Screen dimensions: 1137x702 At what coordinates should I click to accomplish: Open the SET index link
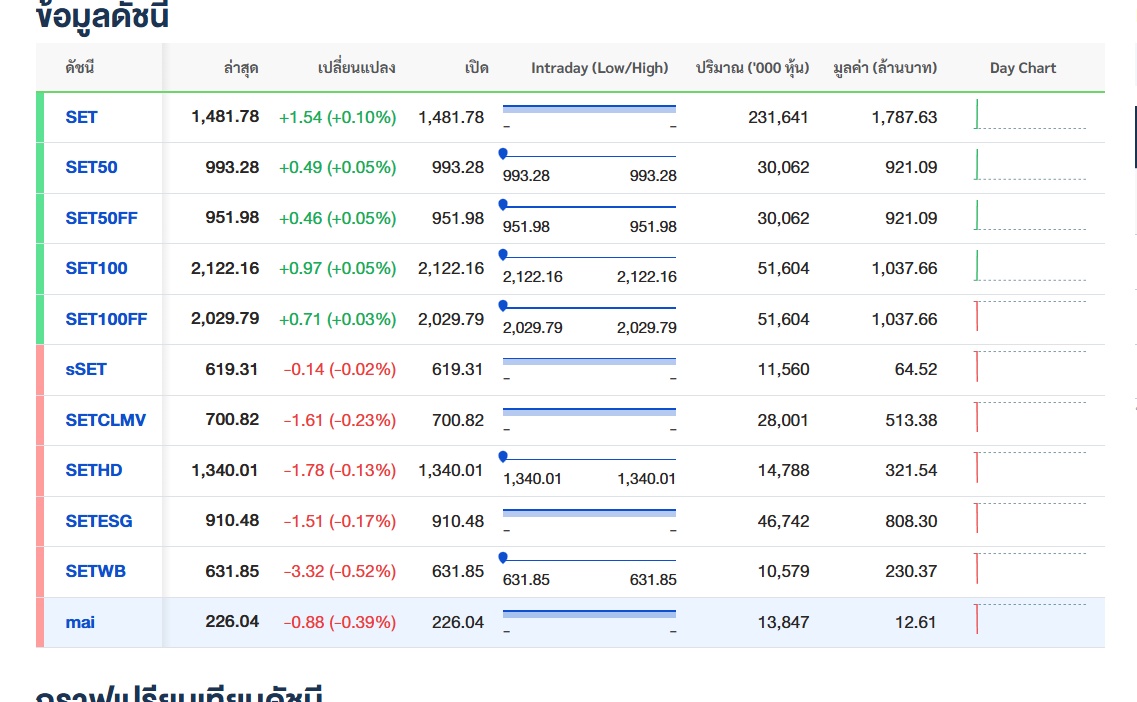point(82,117)
